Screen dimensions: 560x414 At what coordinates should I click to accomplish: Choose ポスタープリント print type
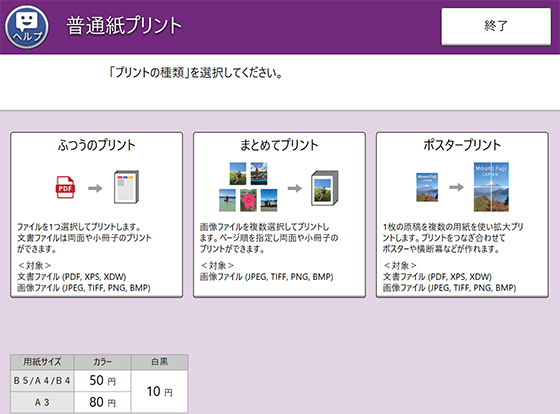click(462, 215)
